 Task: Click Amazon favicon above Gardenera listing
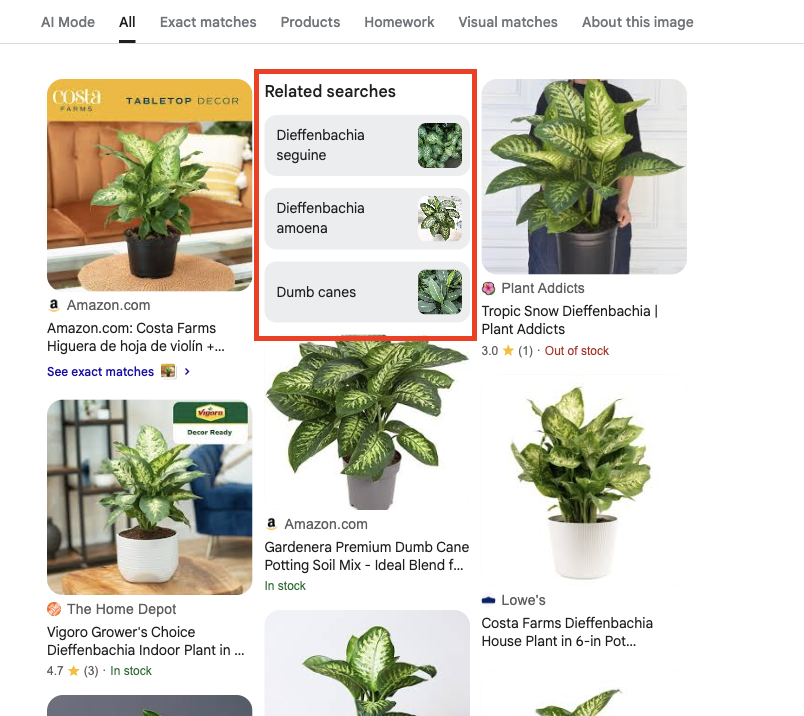tap(271, 524)
